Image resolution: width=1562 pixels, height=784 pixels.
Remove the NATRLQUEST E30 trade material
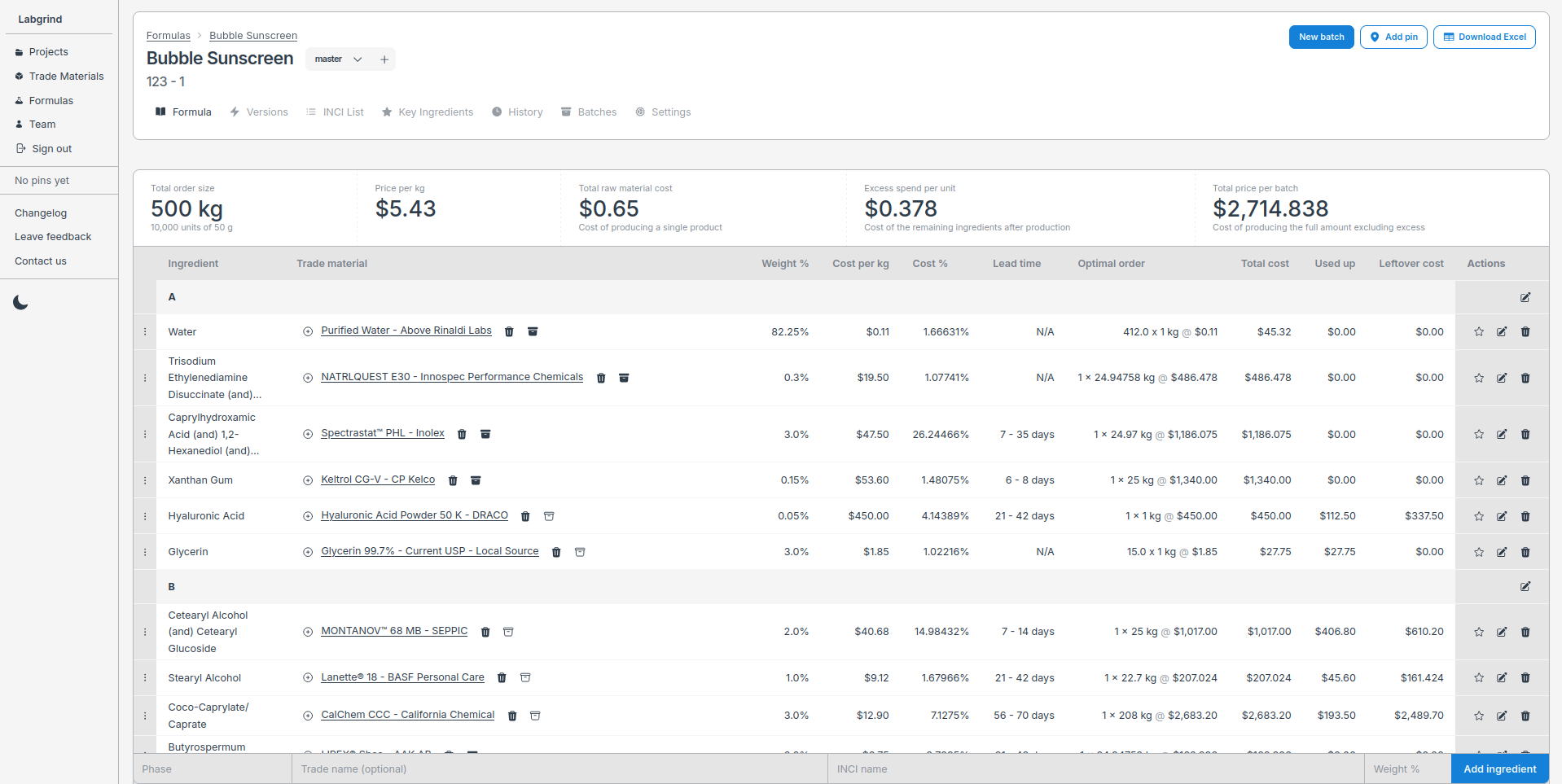(601, 378)
